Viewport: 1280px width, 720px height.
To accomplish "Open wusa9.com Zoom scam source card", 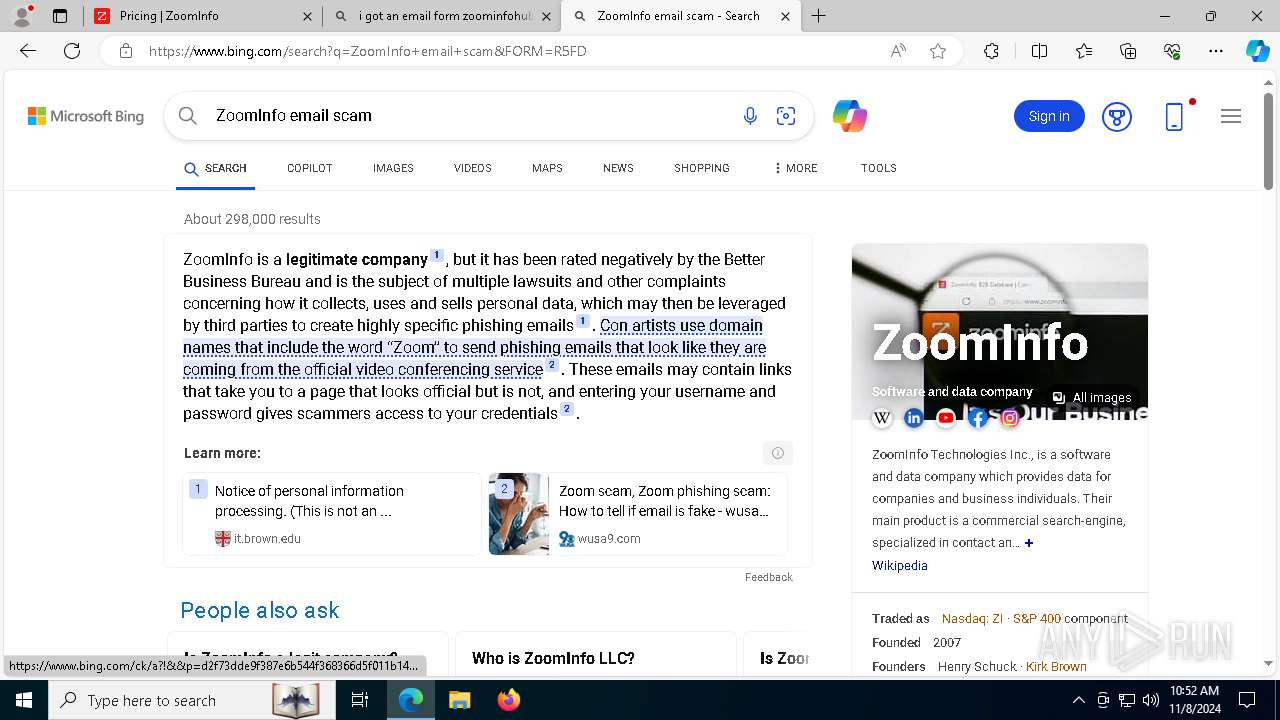I will [638, 514].
